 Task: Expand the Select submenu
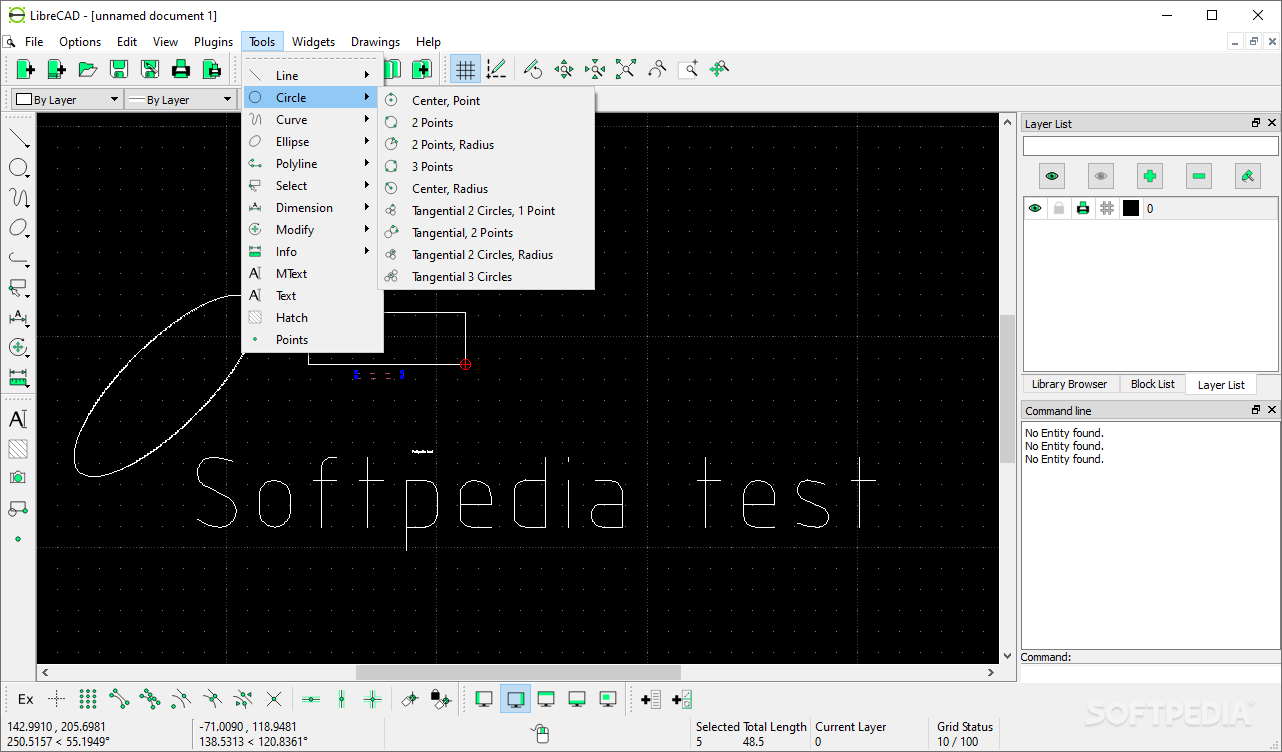(x=313, y=185)
